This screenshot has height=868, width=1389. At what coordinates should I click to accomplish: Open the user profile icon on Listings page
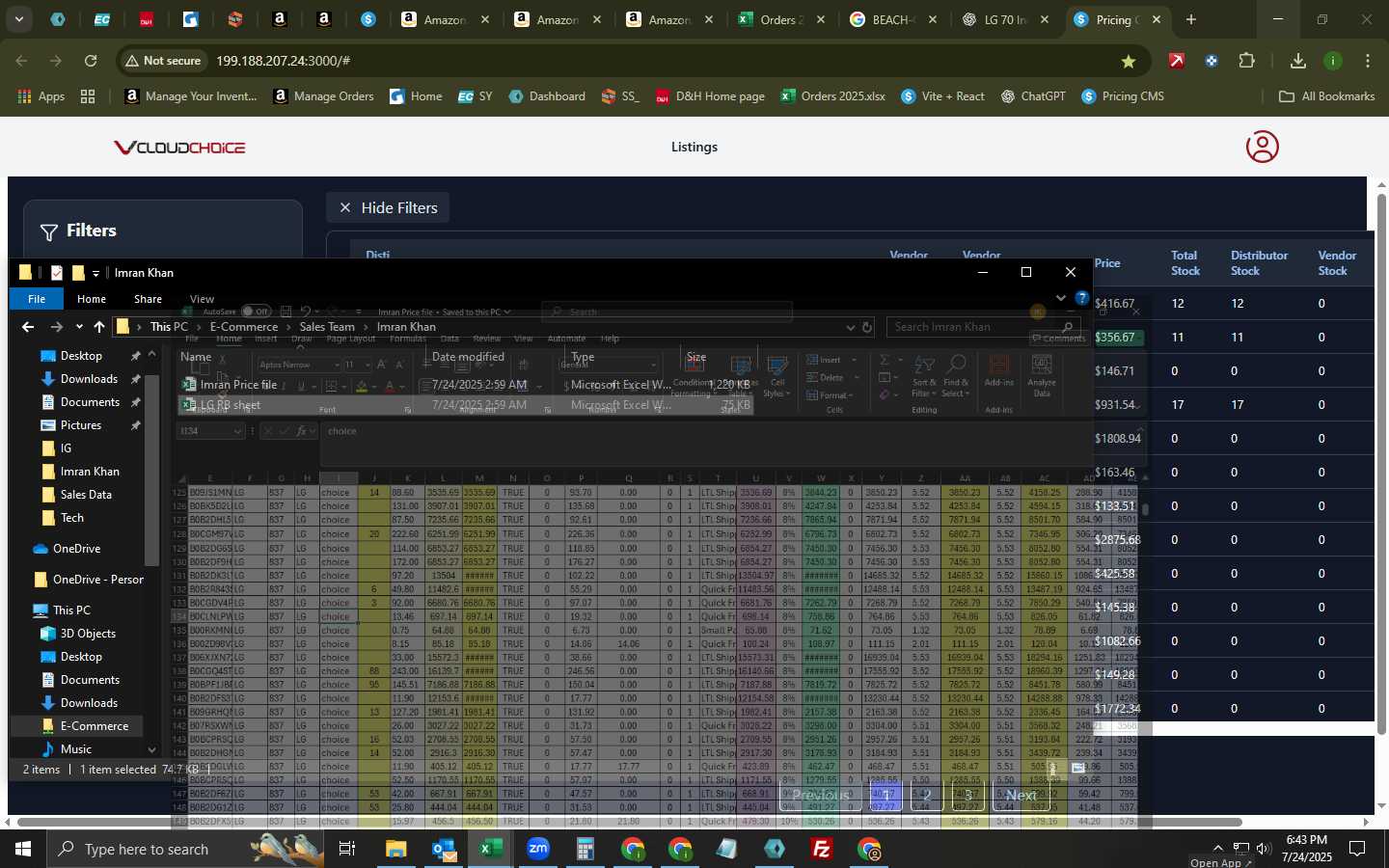coord(1262,147)
